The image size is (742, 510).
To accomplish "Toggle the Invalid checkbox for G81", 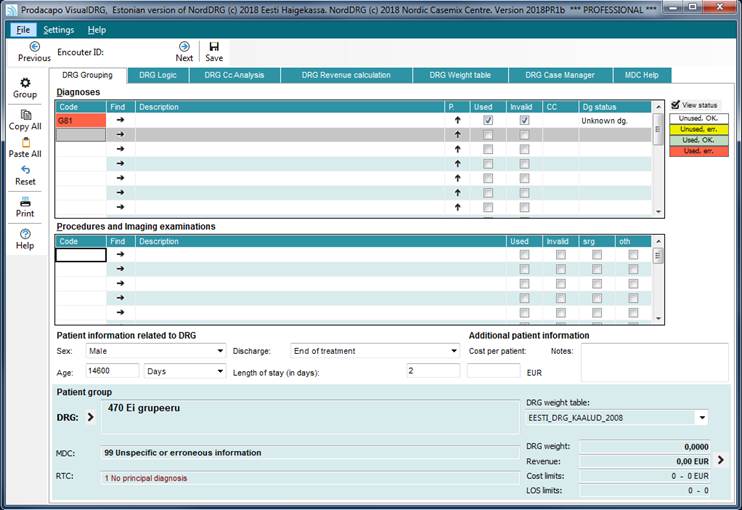I will click(524, 120).
